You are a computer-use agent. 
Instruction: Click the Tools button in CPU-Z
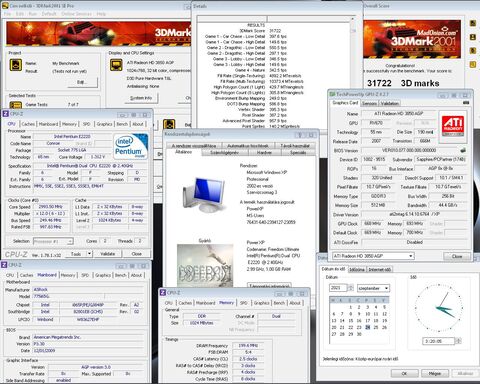76,254
